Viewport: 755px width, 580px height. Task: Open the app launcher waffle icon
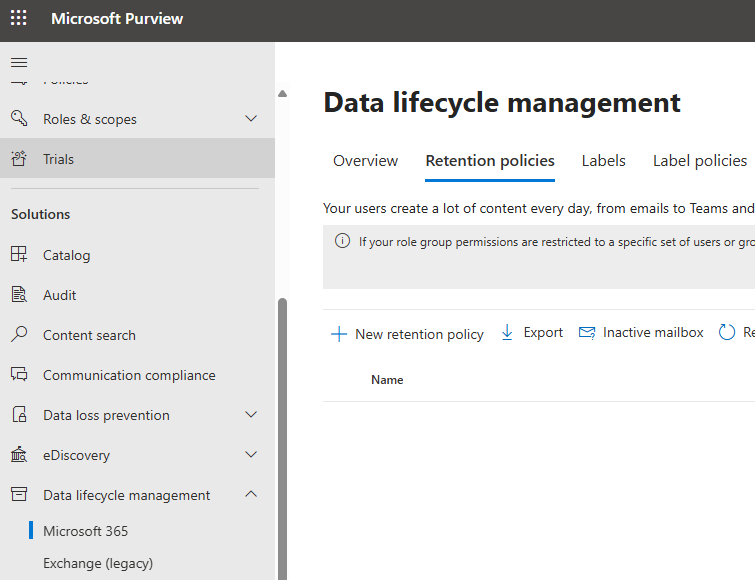19,20
